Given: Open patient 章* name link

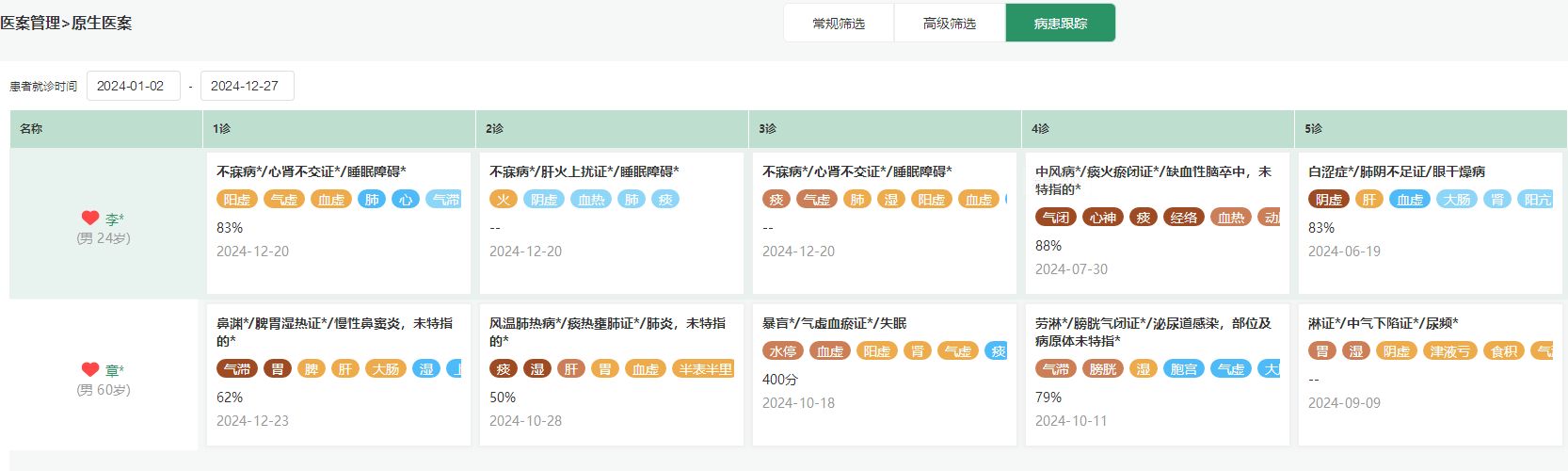Looking at the screenshot, I should pyautogui.click(x=115, y=370).
